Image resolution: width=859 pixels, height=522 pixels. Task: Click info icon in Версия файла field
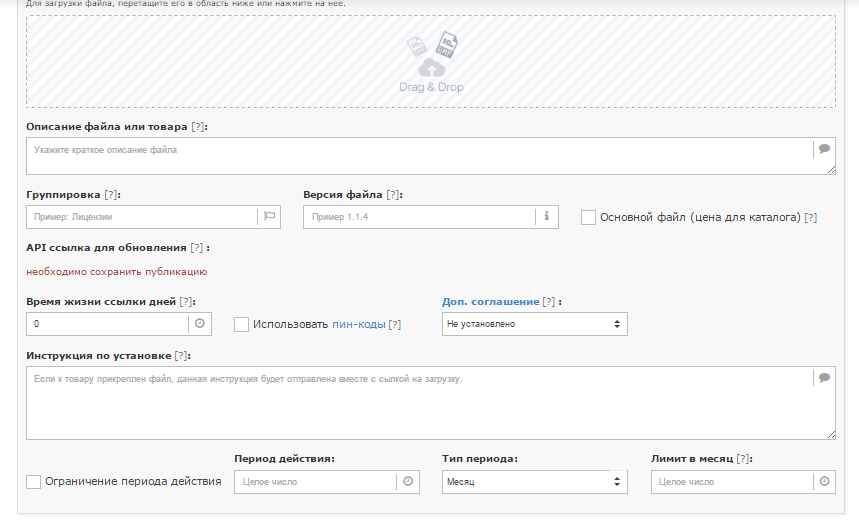click(x=546, y=216)
